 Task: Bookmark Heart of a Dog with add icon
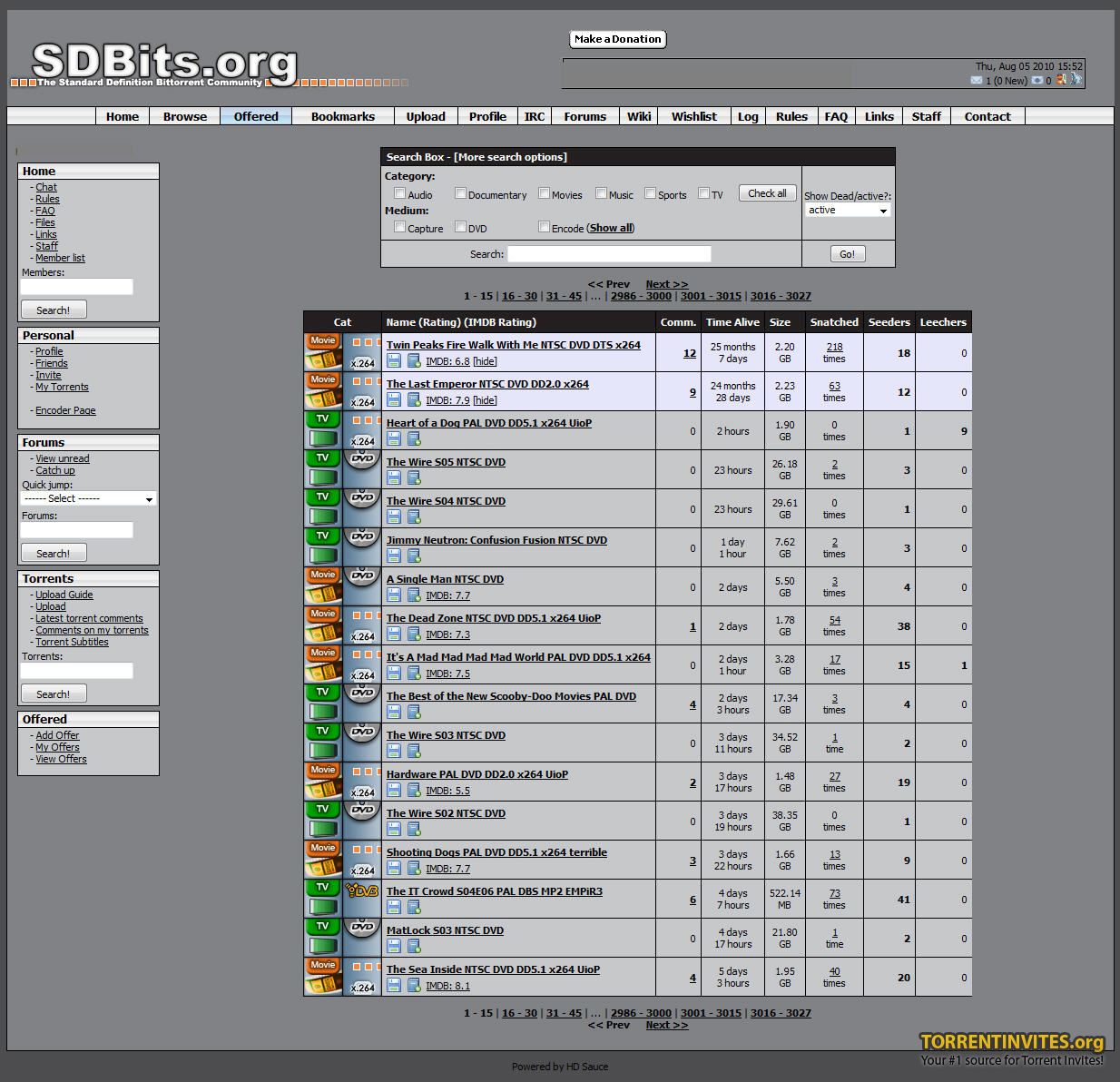[414, 439]
